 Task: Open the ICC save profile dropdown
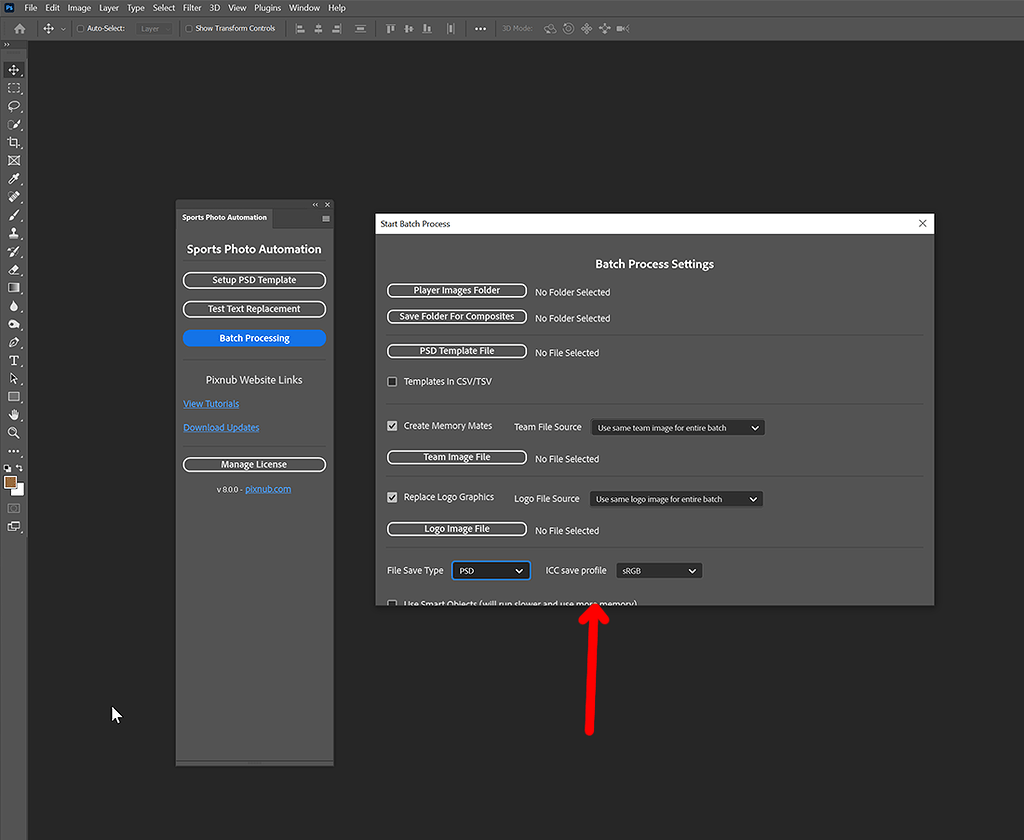(658, 570)
